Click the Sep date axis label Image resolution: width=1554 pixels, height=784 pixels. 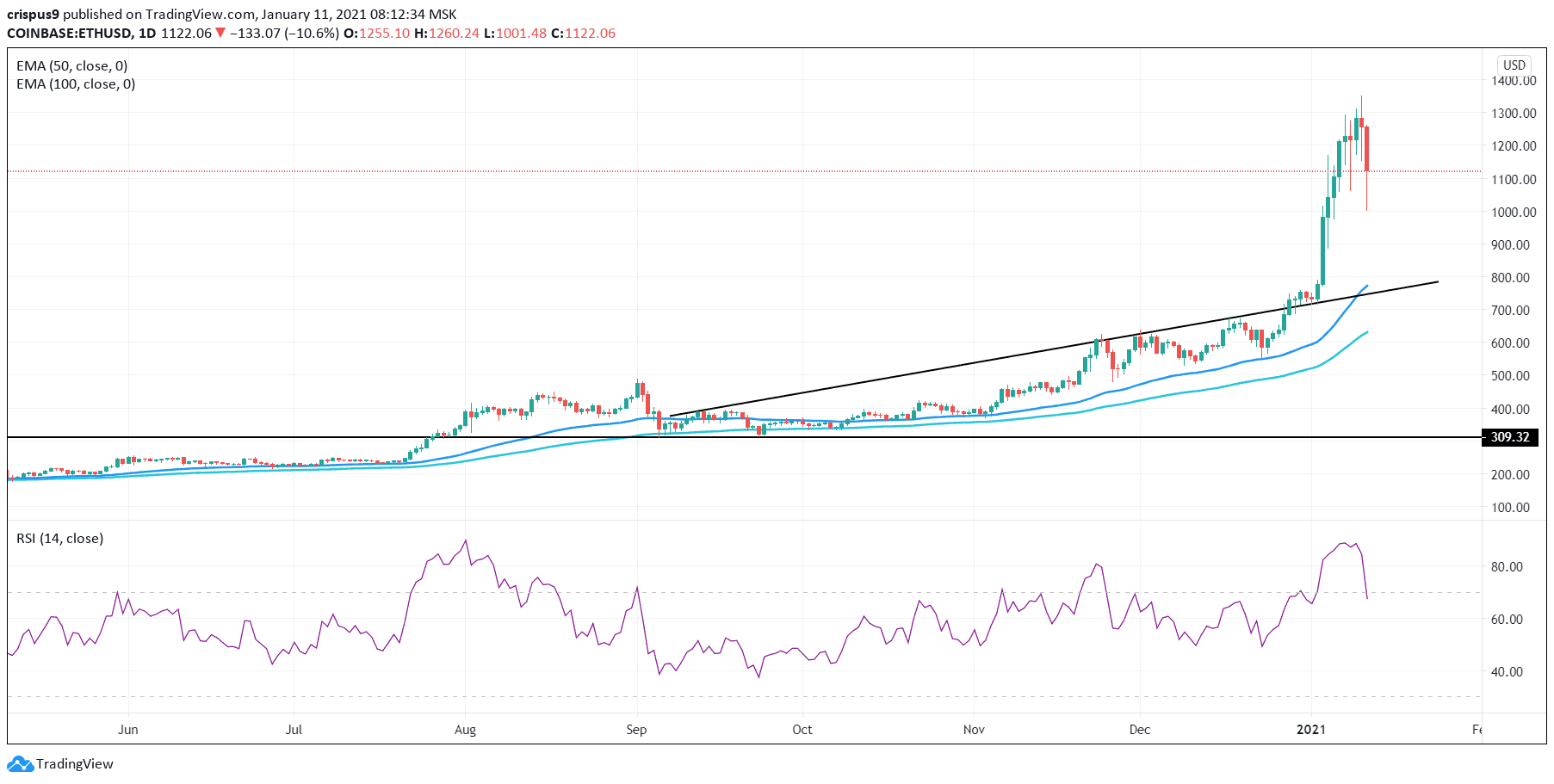pyautogui.click(x=636, y=730)
